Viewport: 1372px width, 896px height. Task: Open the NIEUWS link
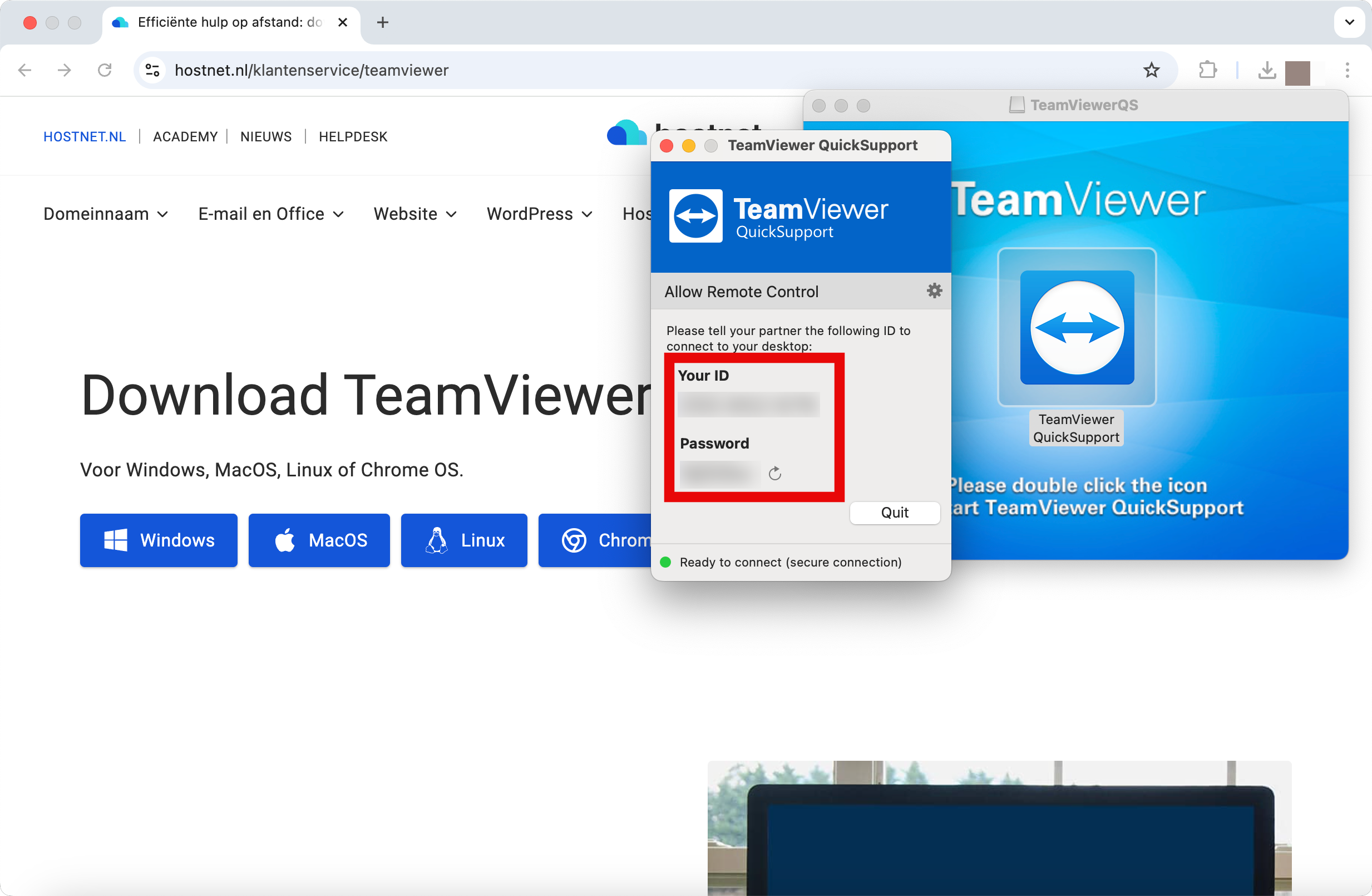pyautogui.click(x=266, y=137)
